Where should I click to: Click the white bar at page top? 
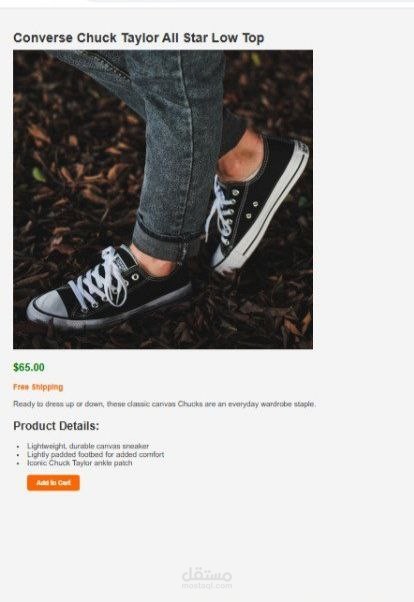(x=207, y=3)
